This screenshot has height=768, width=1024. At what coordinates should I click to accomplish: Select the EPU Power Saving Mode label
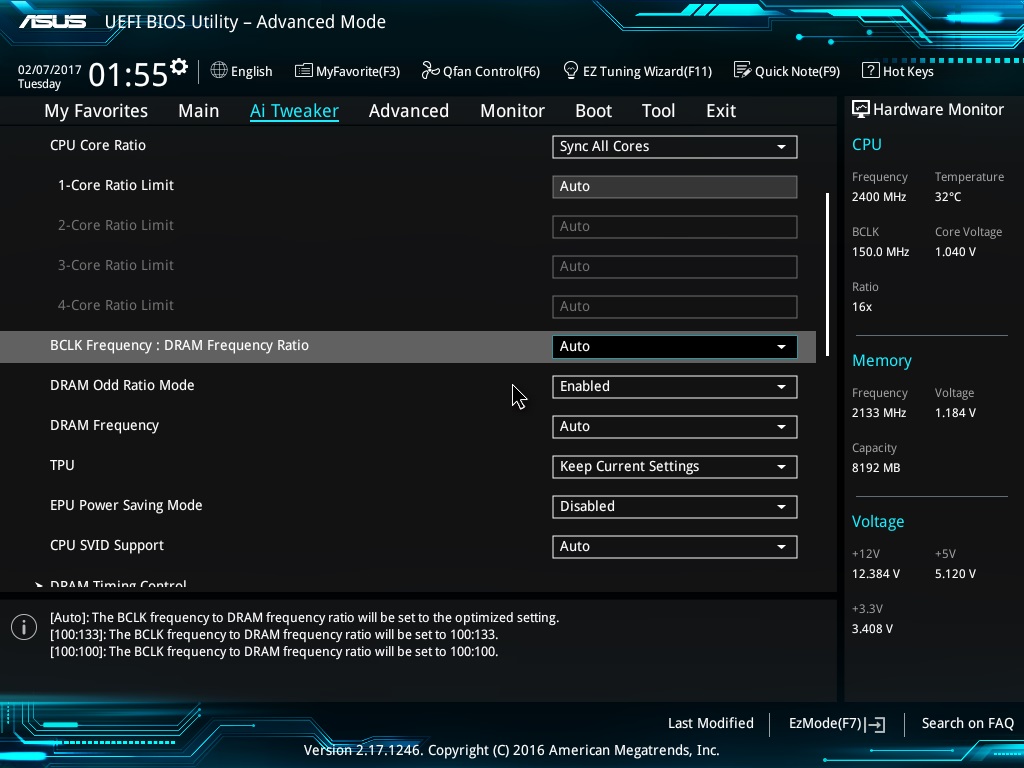(x=126, y=505)
